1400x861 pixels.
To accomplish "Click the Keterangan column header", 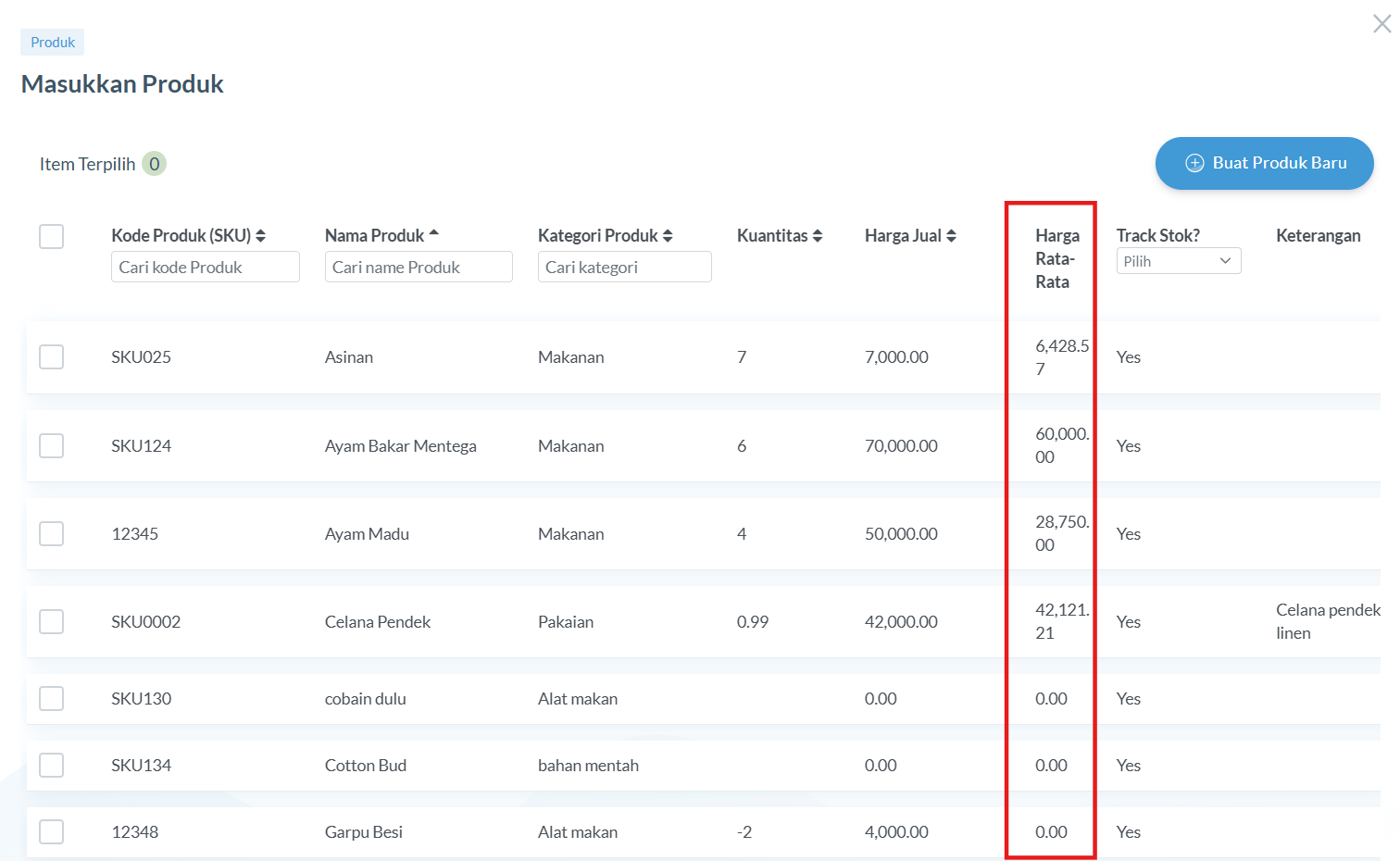I will click(1318, 236).
